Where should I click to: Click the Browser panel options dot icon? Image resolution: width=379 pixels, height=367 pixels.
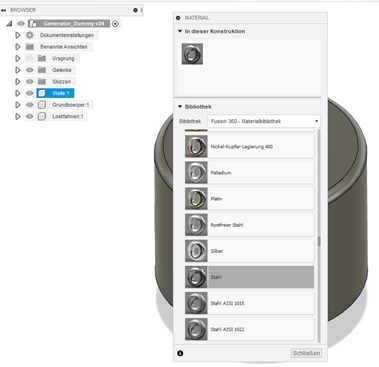pyautogui.click(x=135, y=10)
